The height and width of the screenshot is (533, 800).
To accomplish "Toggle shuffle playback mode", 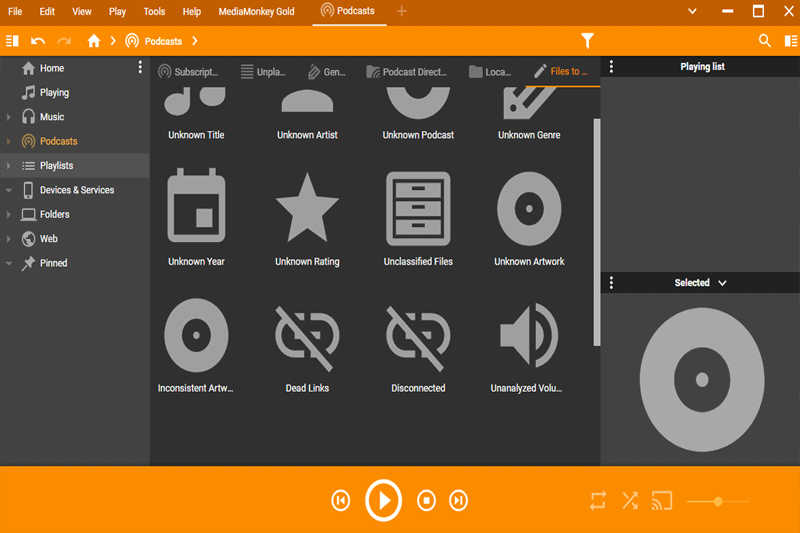I will click(630, 501).
